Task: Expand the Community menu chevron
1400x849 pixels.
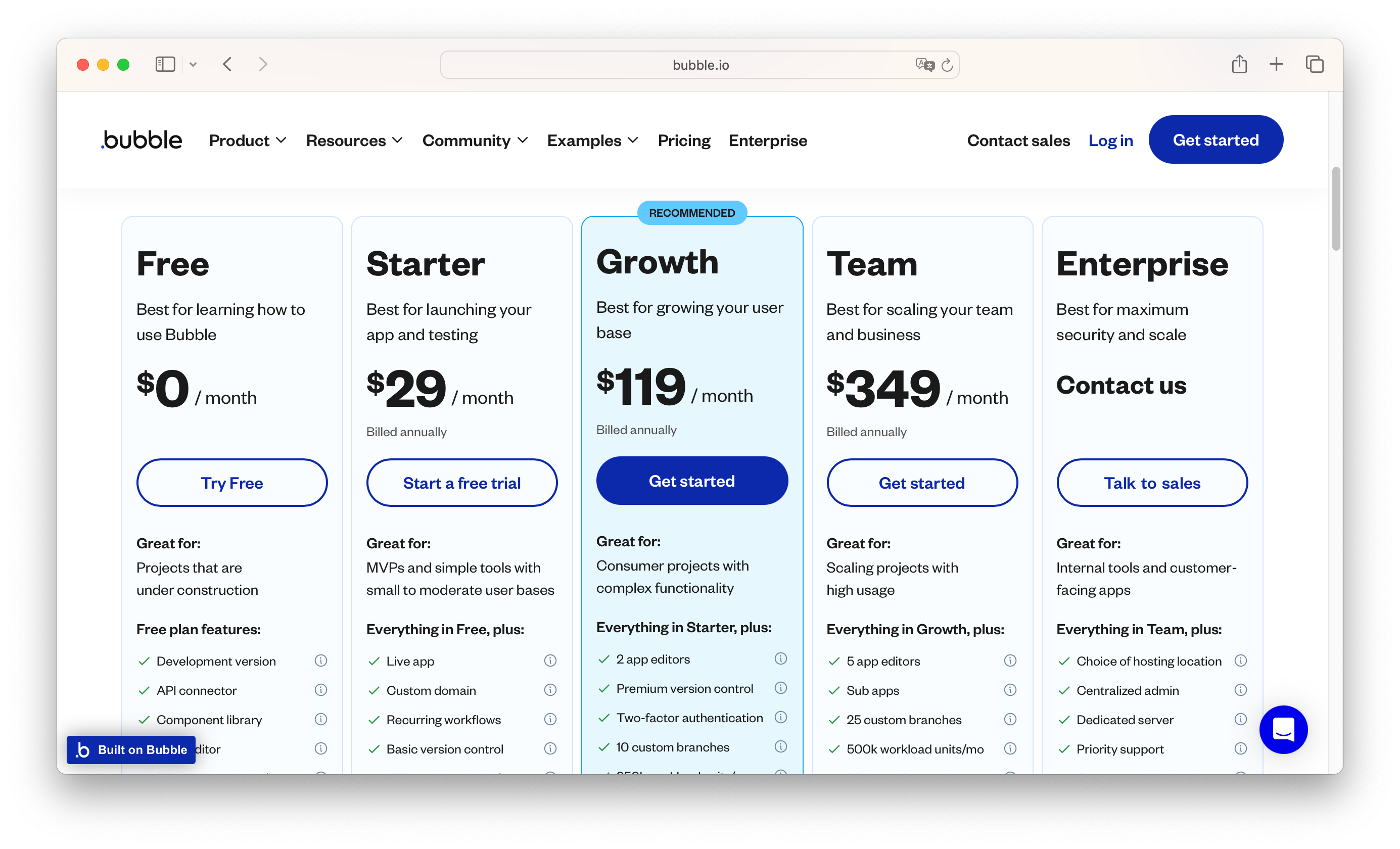Action: click(x=523, y=140)
